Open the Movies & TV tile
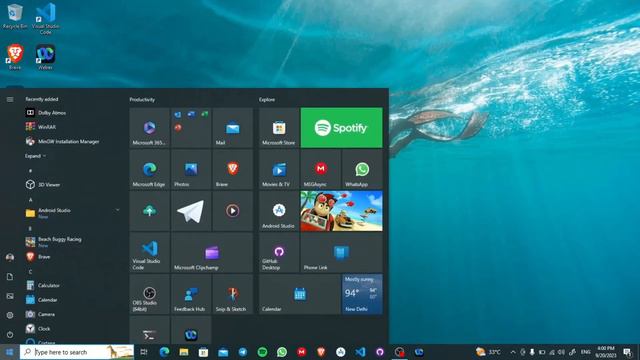This screenshot has width=640, height=360. click(x=279, y=169)
